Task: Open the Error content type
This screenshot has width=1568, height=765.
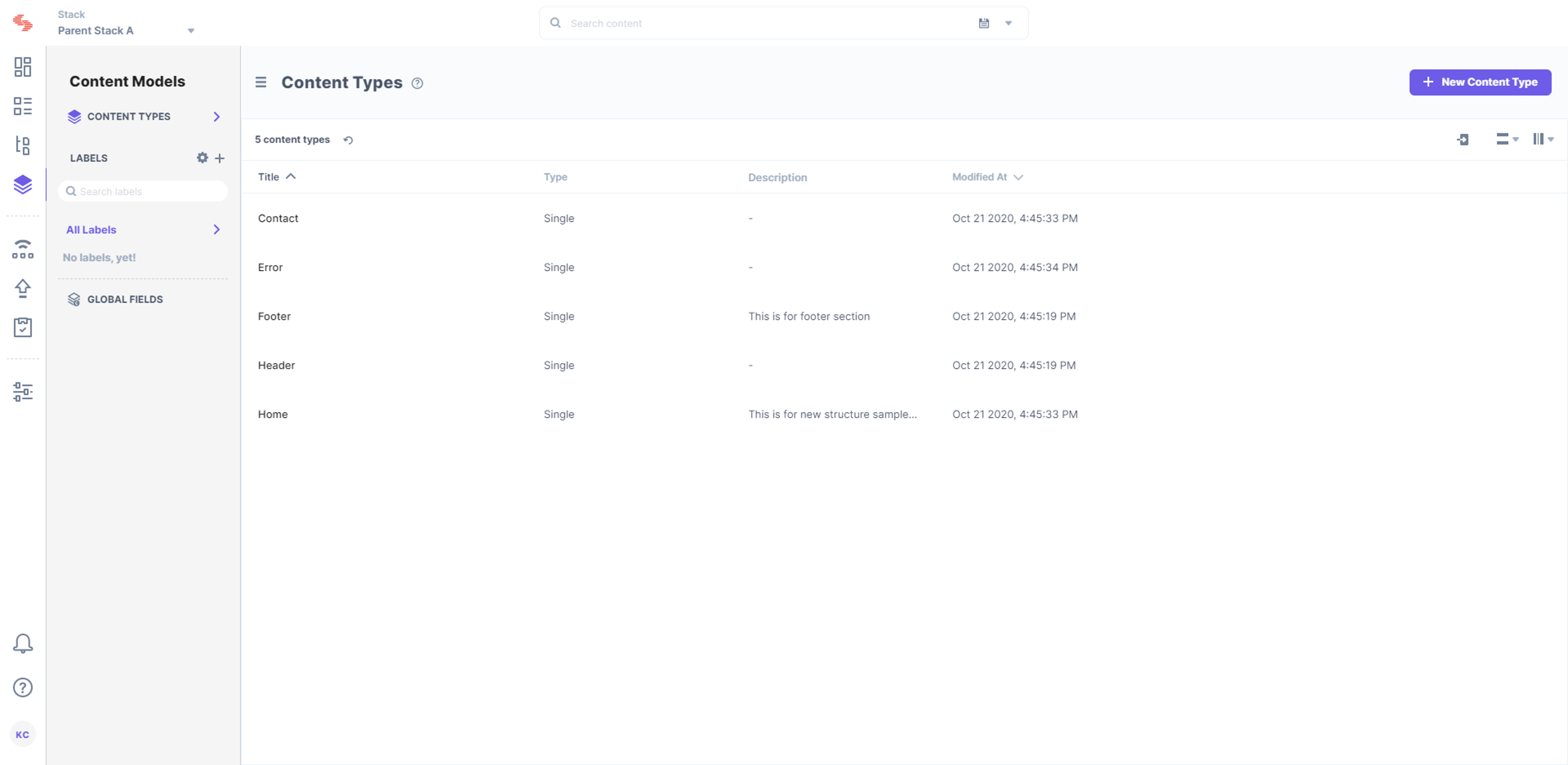Action: pos(270,267)
